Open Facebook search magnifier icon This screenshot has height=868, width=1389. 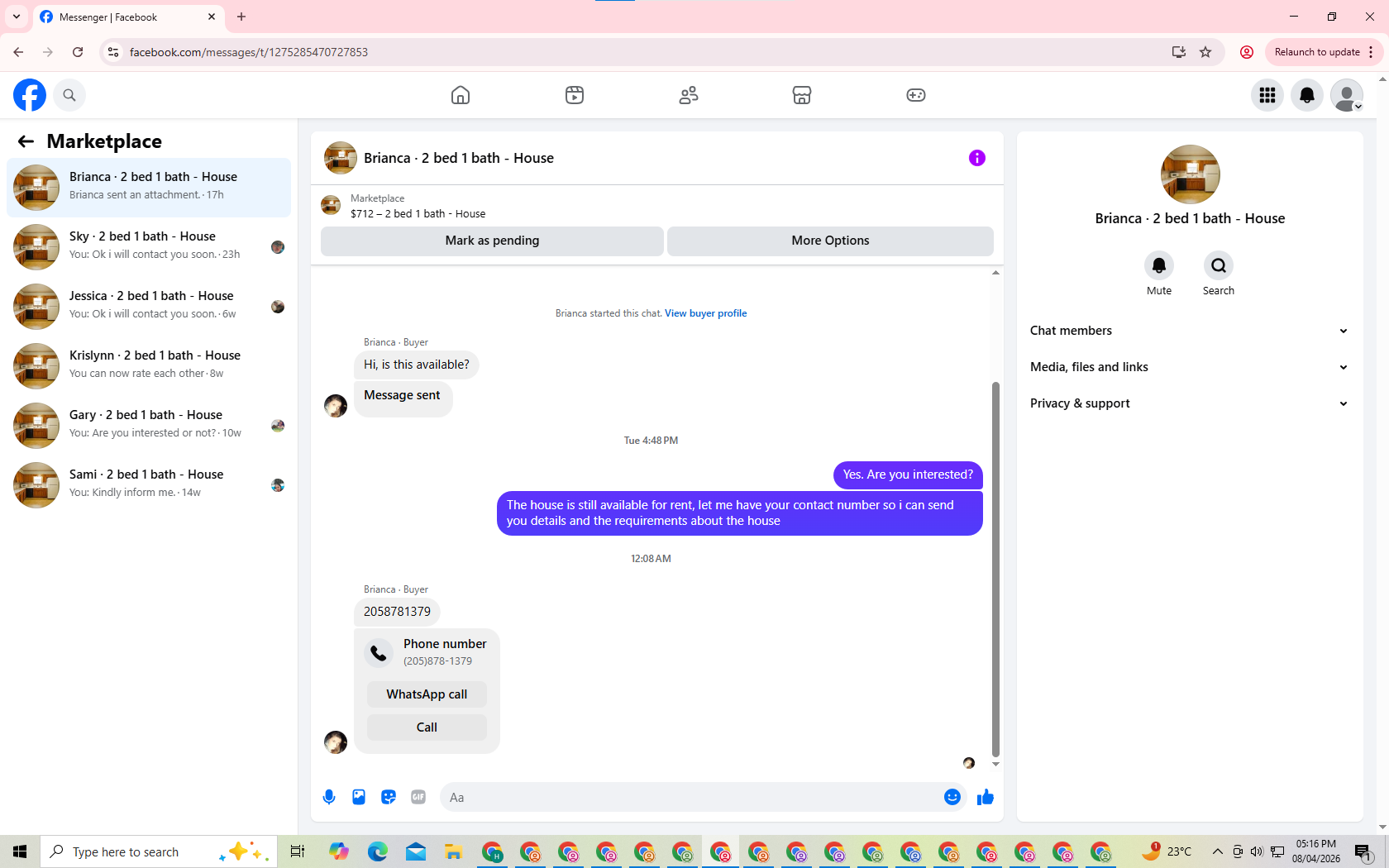pyautogui.click(x=69, y=95)
